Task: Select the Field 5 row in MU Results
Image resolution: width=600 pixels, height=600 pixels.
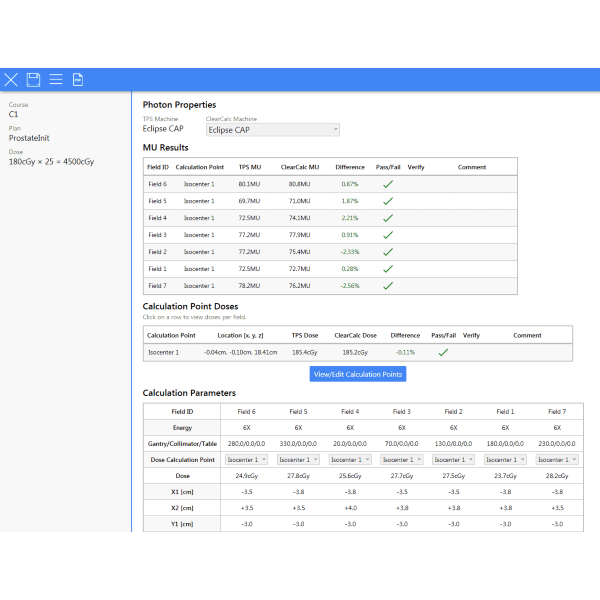Action: (x=330, y=201)
